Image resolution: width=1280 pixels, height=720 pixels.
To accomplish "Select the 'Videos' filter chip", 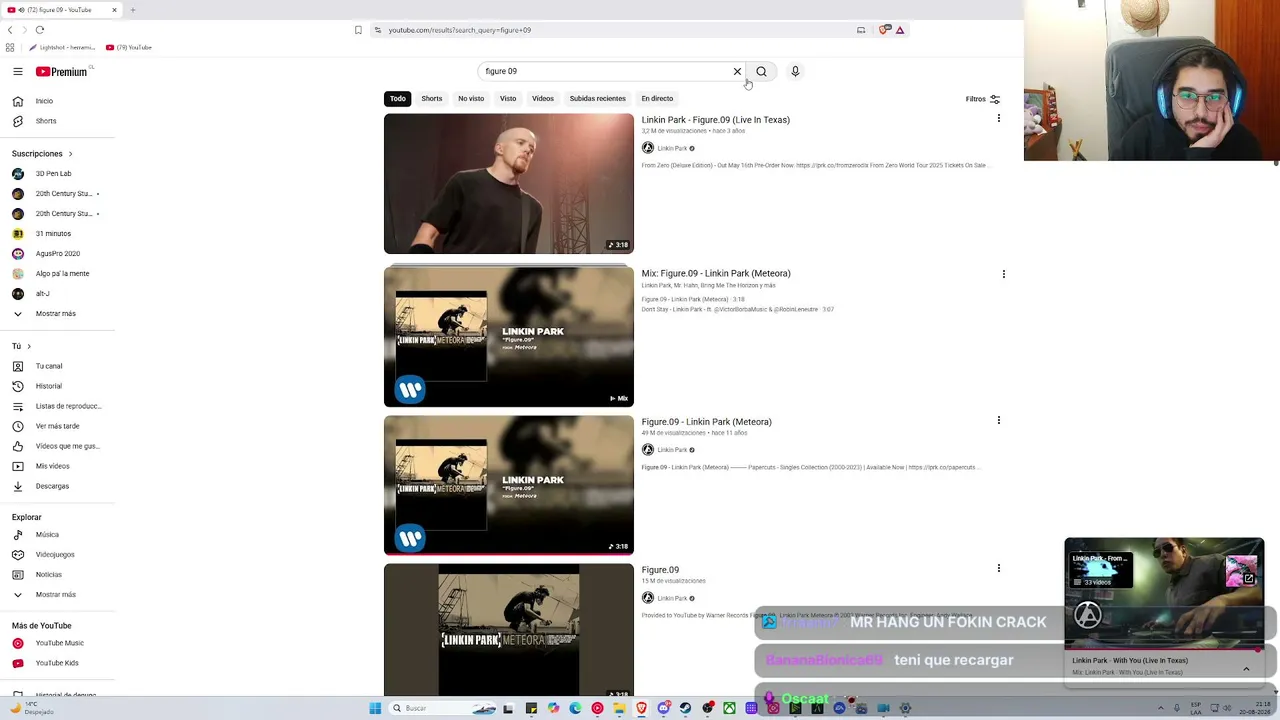I will (x=543, y=98).
